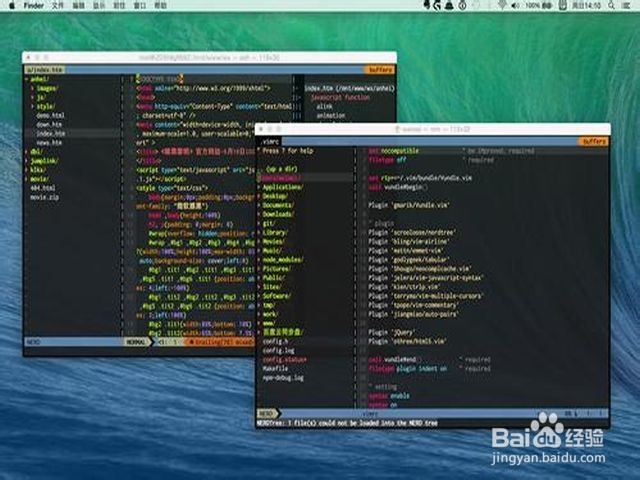
Task: Select the work/ directory
Action: 270,314
